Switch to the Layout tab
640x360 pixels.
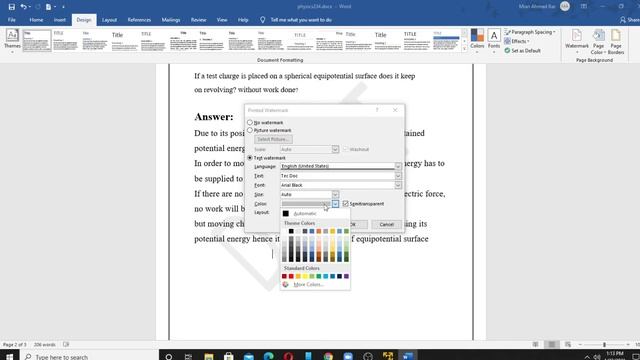[109, 20]
